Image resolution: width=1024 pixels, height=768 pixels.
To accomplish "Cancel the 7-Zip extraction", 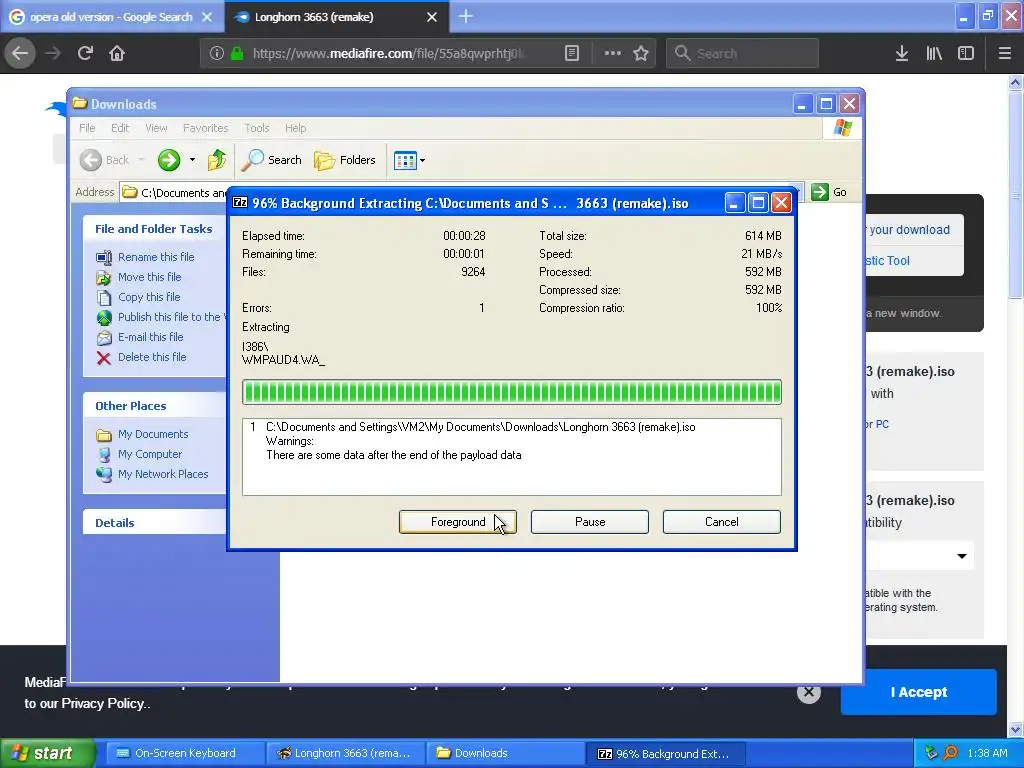I will [x=722, y=522].
